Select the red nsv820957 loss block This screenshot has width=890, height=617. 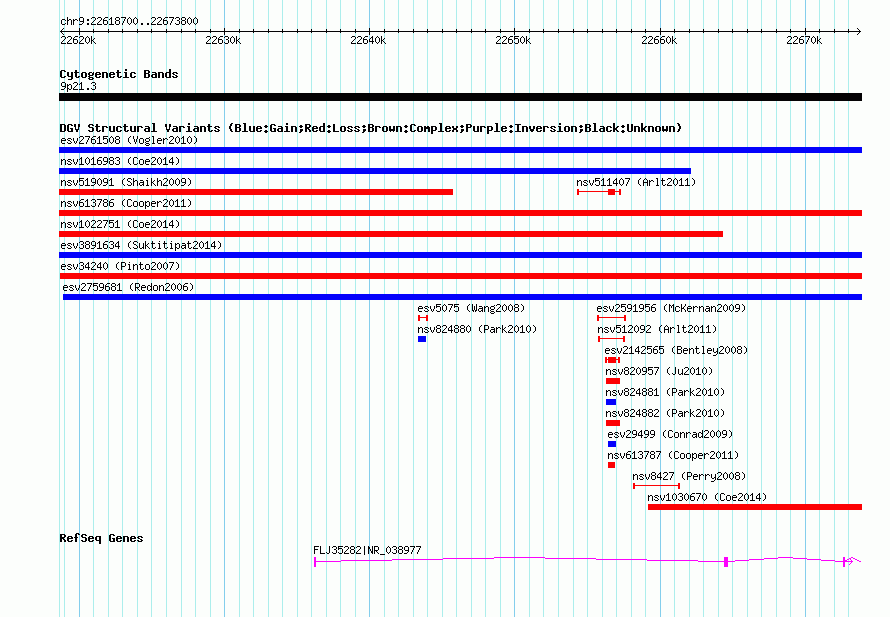pyautogui.click(x=613, y=381)
